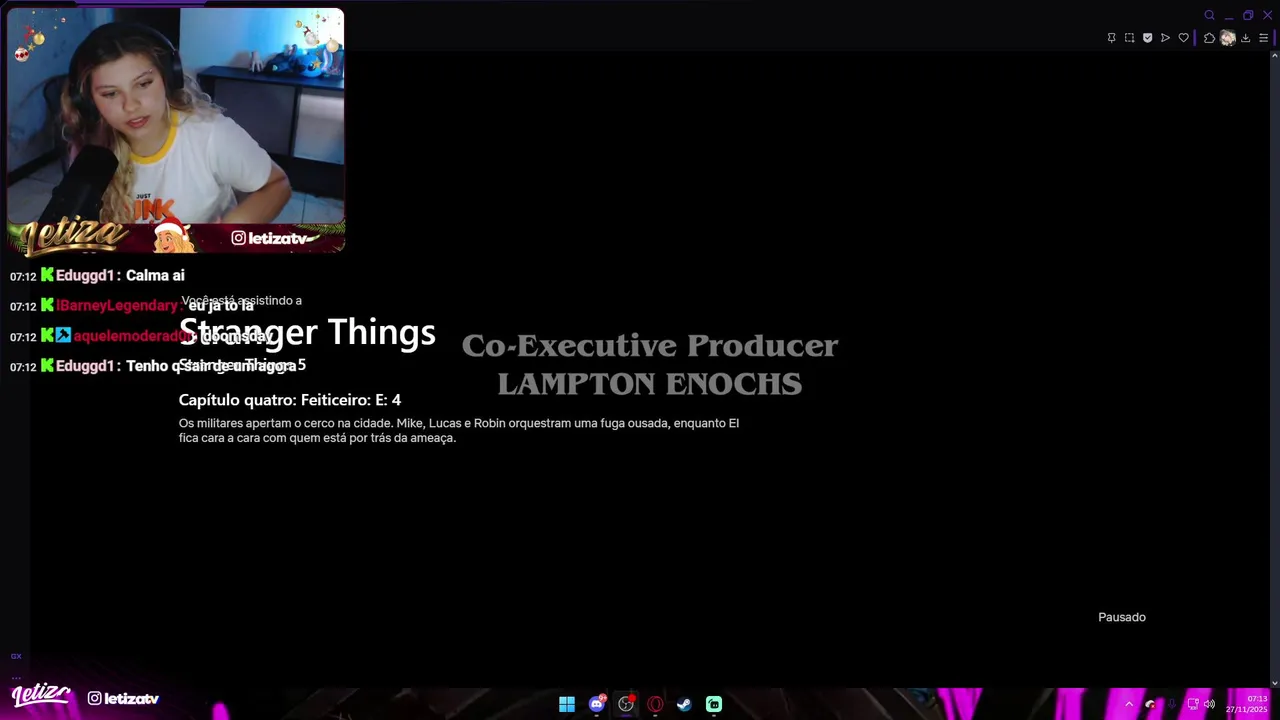This screenshot has height=720, width=1280.
Task: Open Opera GX from the taskbar
Action: click(x=655, y=704)
